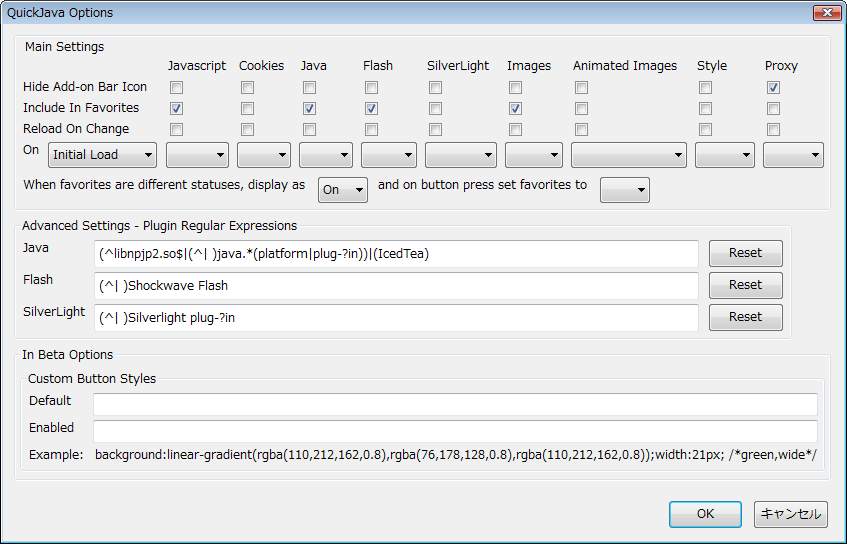Check Include In Favorites for Cookies
The height and width of the screenshot is (544, 847).
[x=247, y=109]
